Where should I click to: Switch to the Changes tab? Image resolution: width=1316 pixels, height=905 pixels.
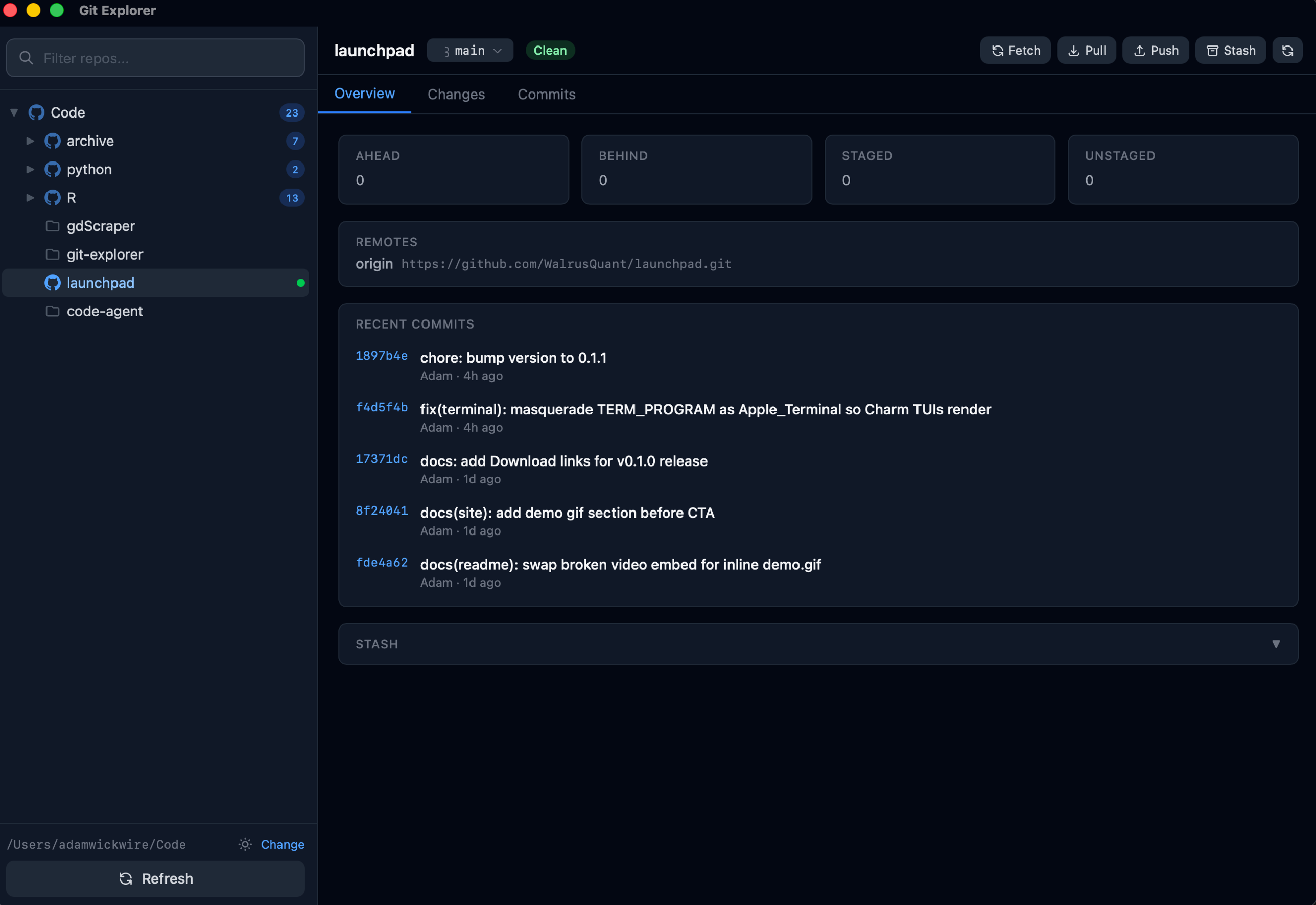[456, 94]
